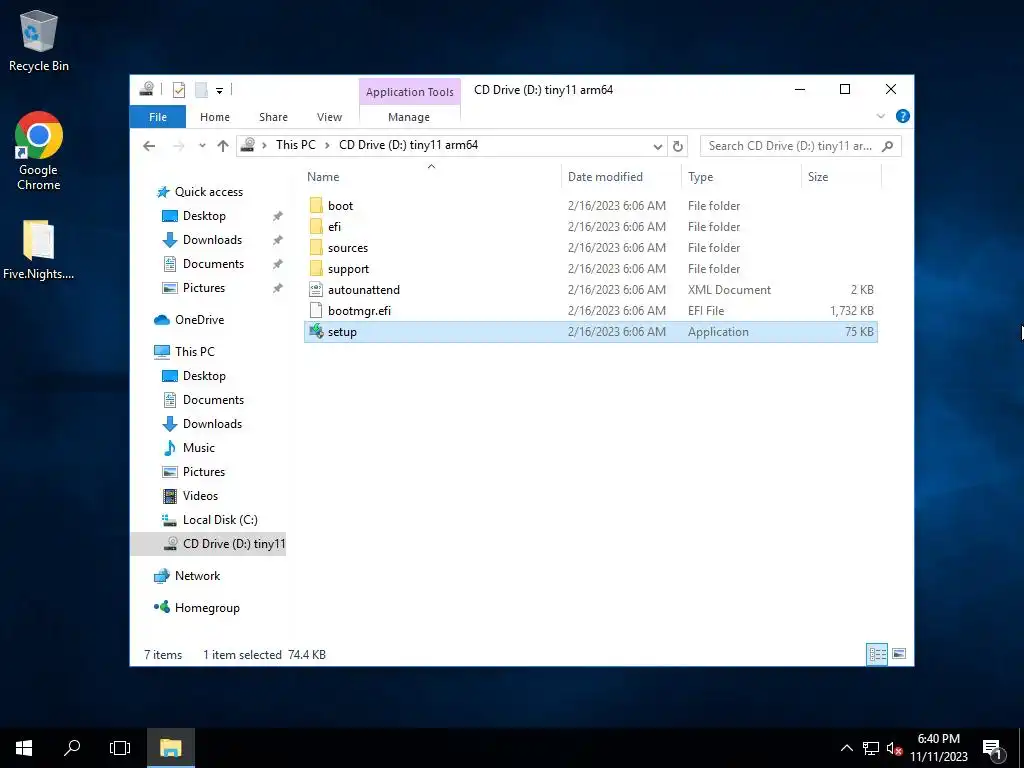Switch to the Share ribbon tab

click(273, 117)
